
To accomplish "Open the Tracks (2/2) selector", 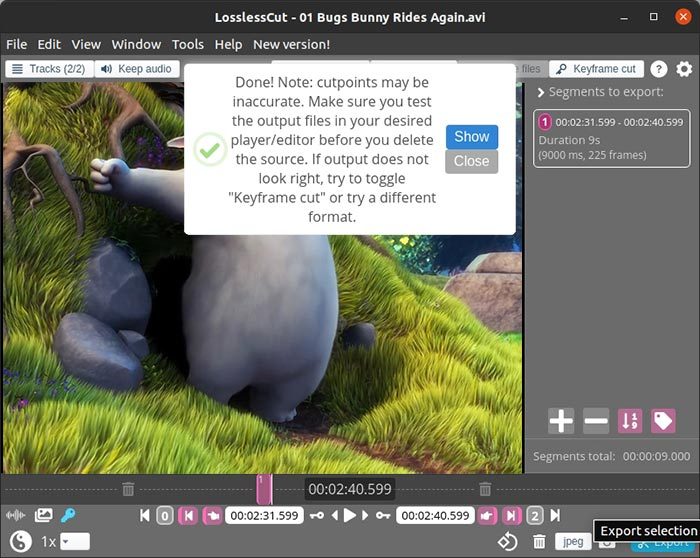I will point(49,69).
